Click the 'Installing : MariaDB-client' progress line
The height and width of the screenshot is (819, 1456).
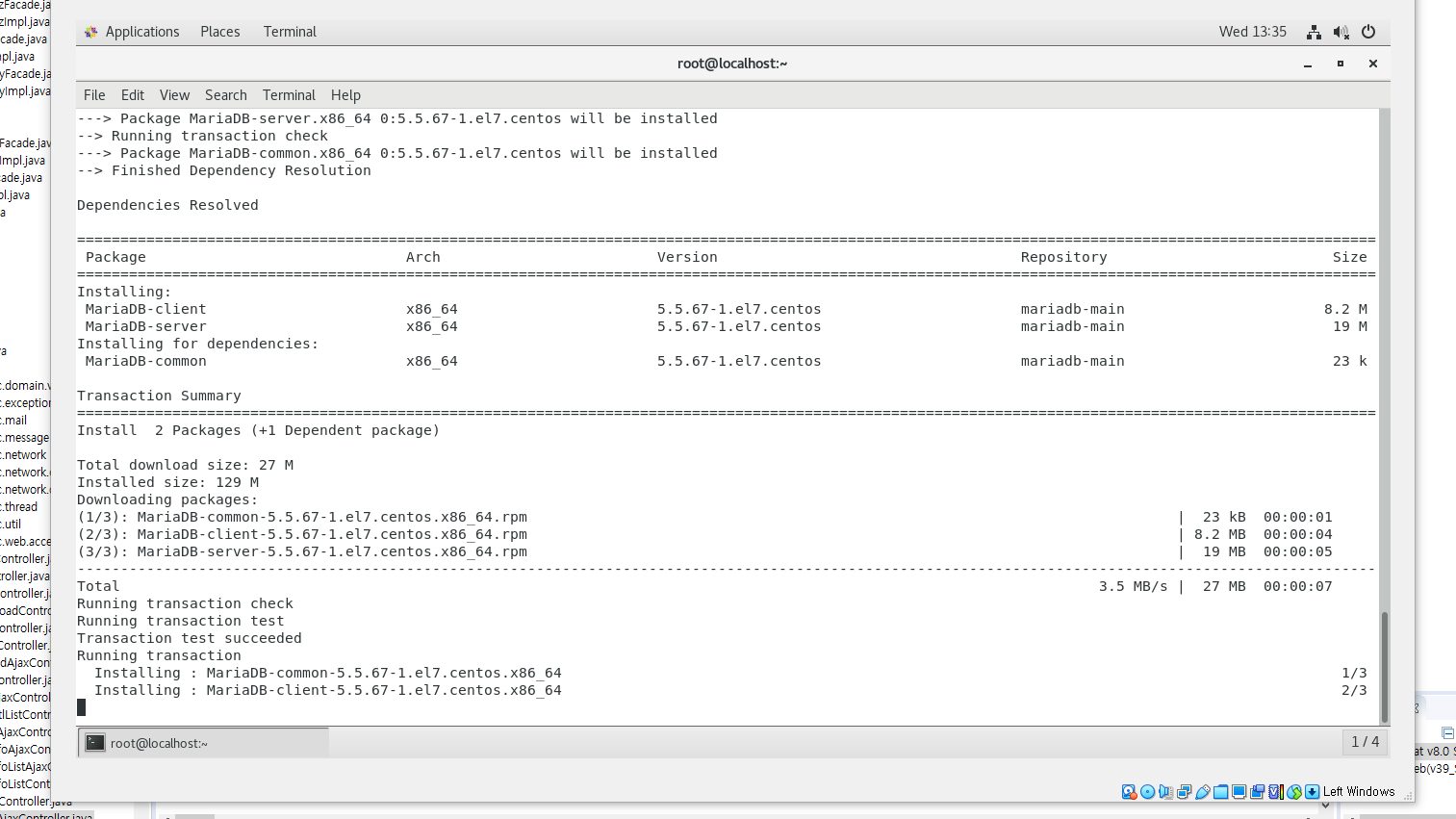[730, 690]
